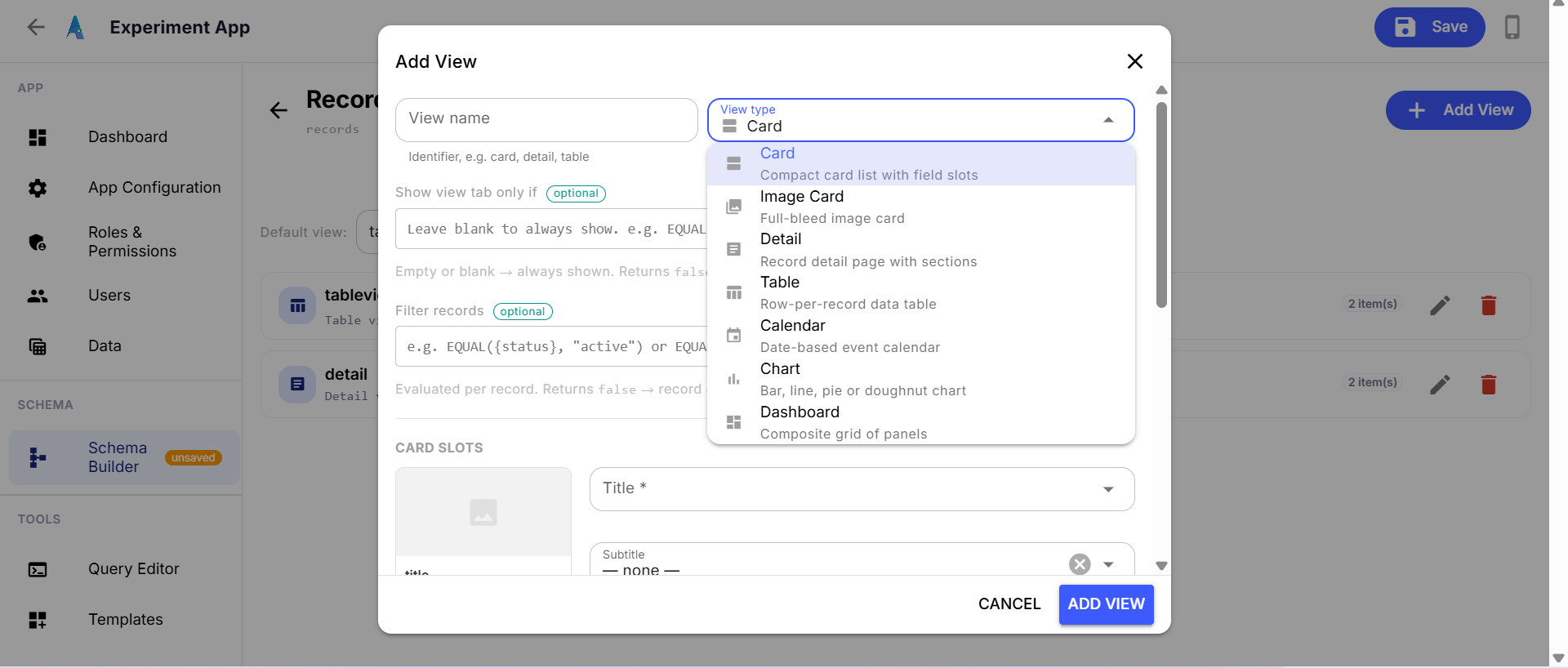Collapse the View type dropdown
Image resolution: width=1568 pixels, height=668 pixels.
1108,120
